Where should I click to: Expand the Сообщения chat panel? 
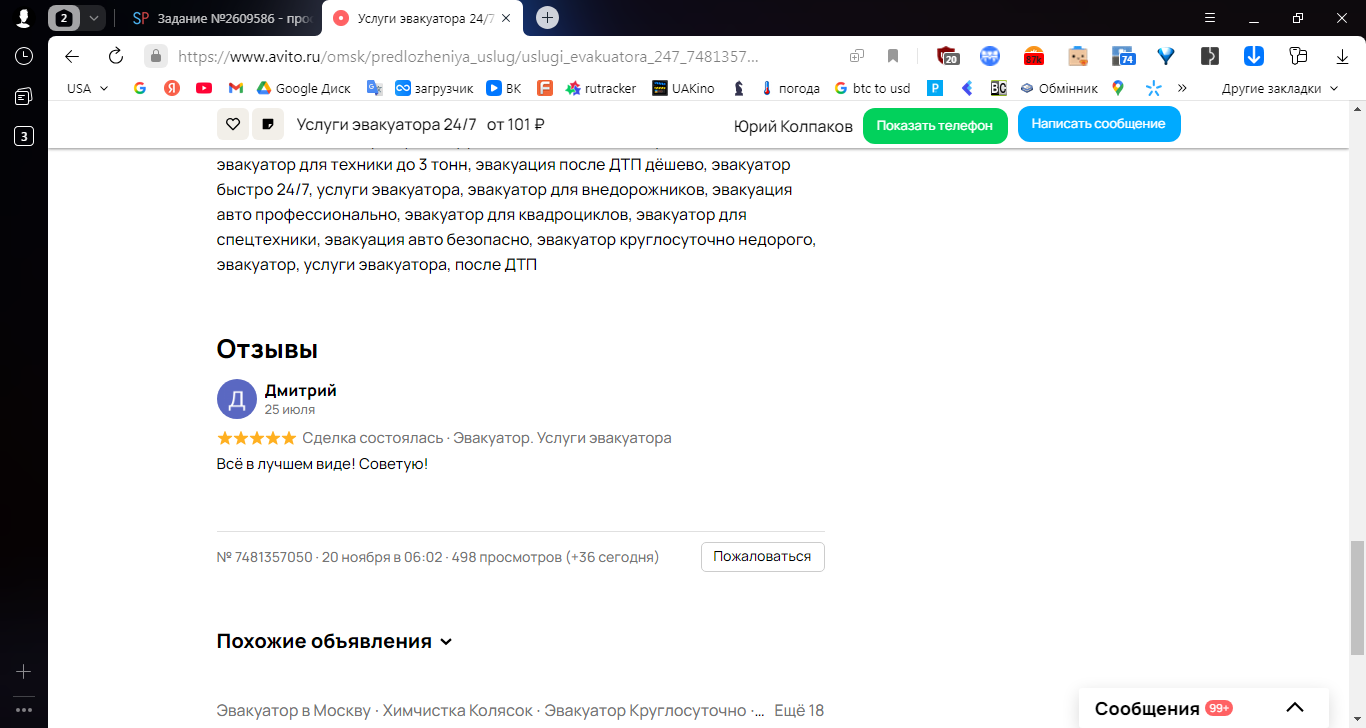(x=1294, y=708)
